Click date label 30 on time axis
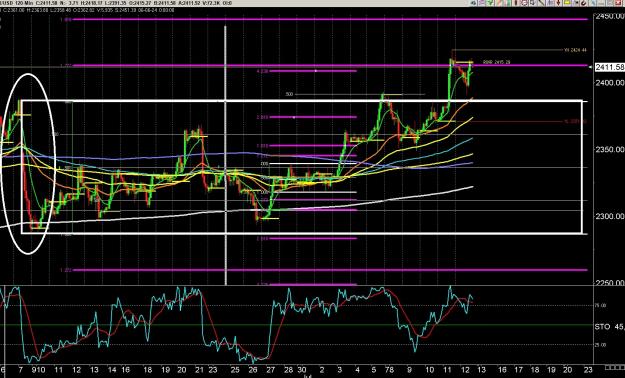 coord(302,370)
